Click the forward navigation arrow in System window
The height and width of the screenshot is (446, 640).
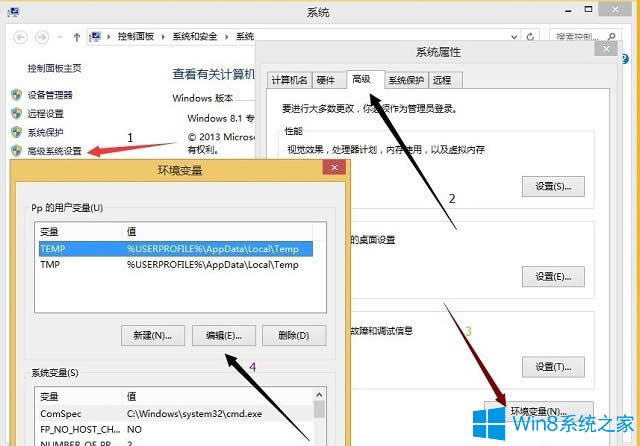pos(42,38)
